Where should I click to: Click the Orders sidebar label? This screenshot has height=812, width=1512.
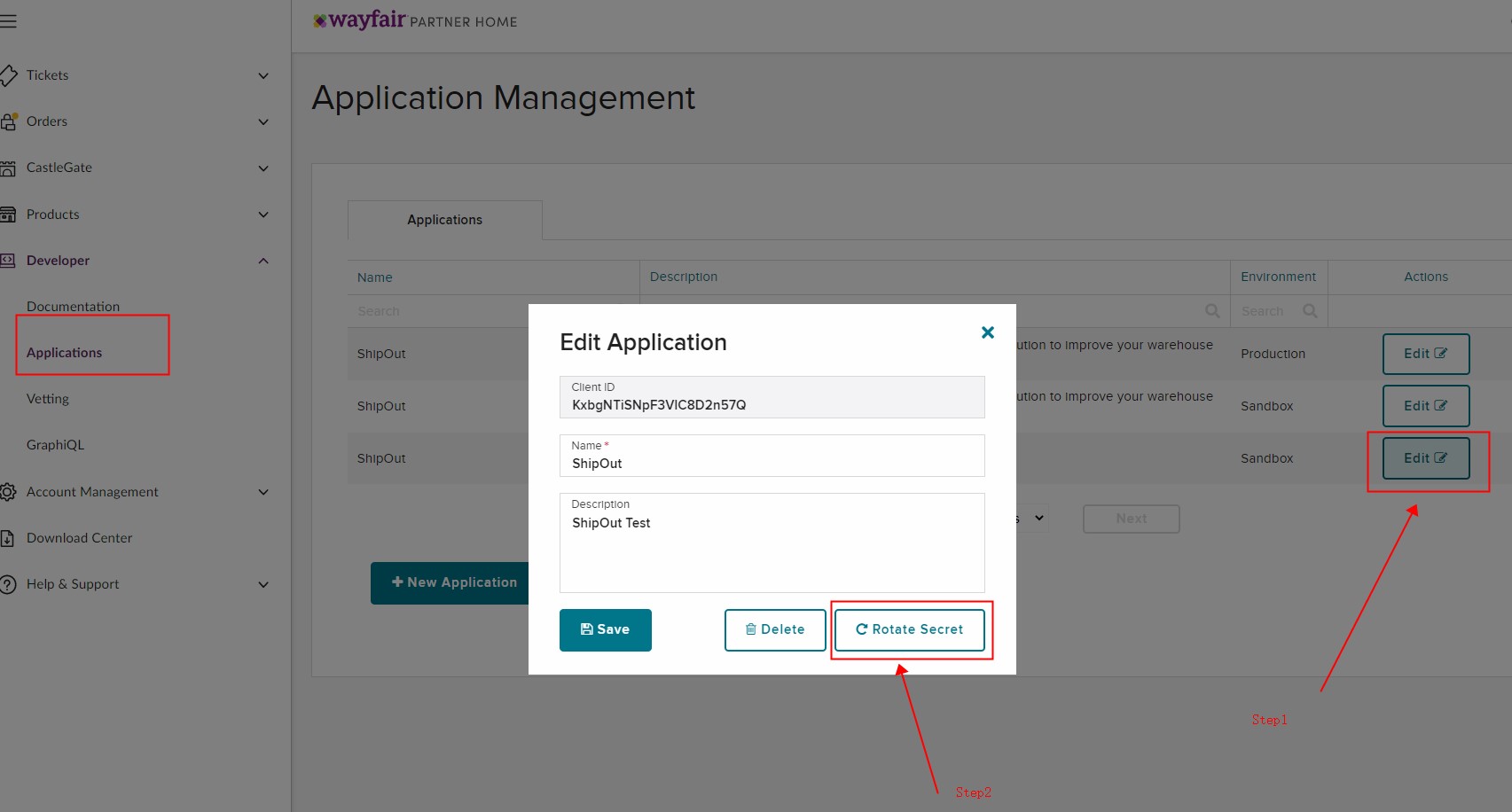(47, 121)
